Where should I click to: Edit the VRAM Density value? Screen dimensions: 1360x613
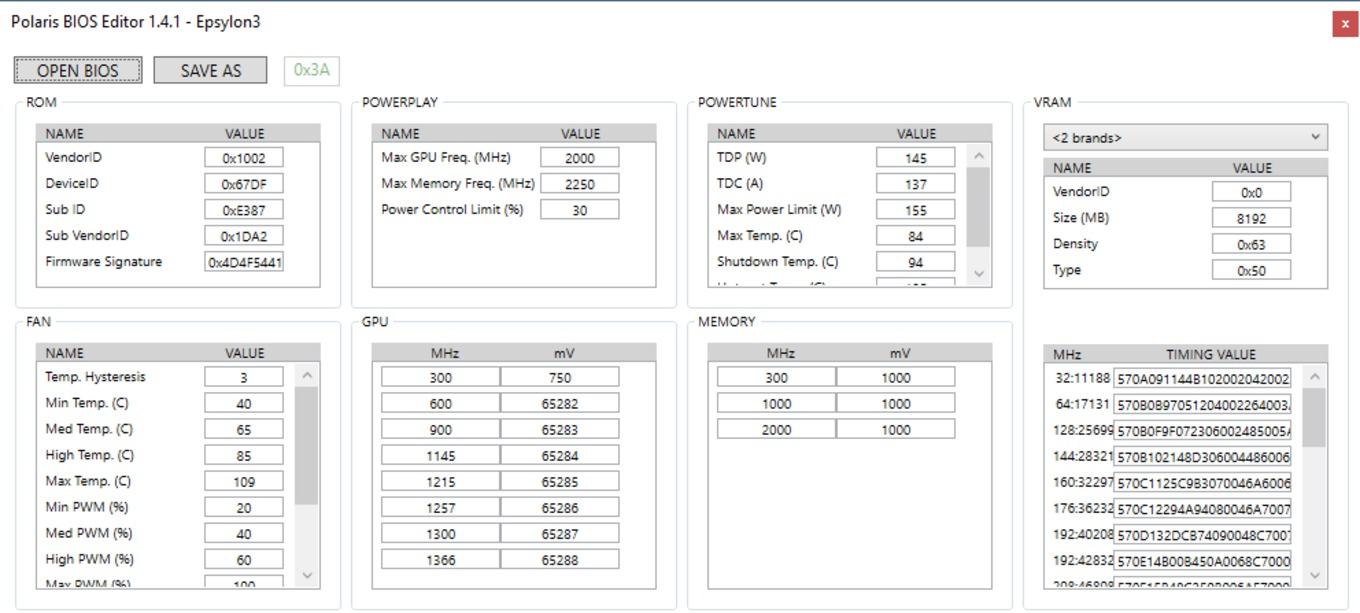[x=1252, y=244]
